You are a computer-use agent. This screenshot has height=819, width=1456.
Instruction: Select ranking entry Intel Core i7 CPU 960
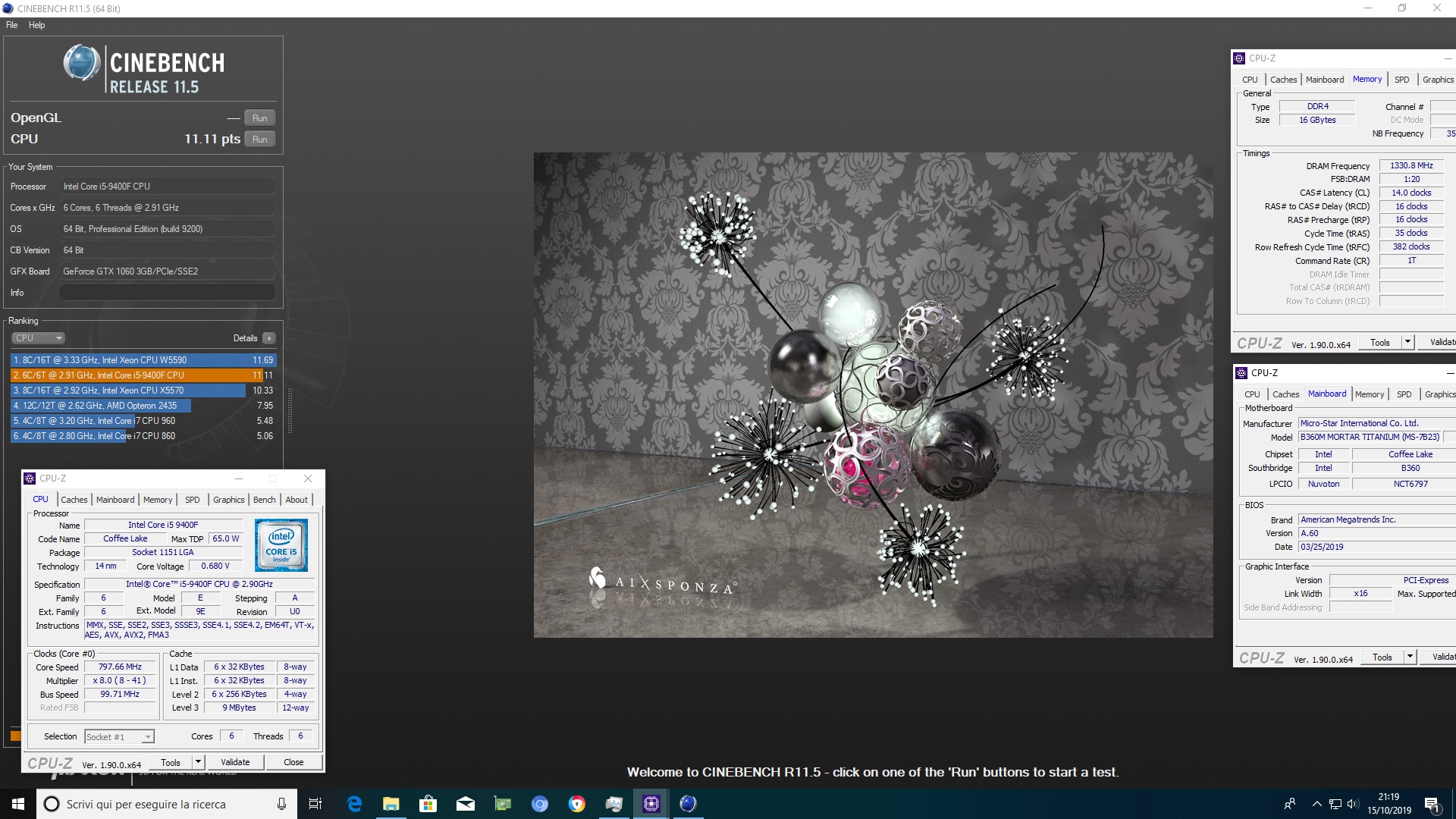click(143, 421)
